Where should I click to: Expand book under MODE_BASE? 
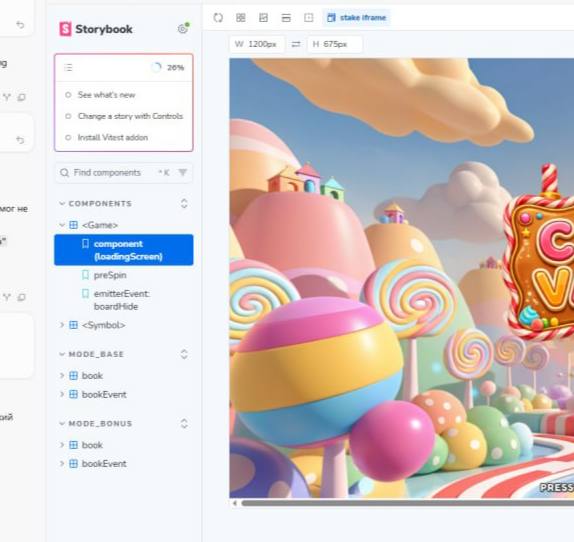[x=62, y=375]
